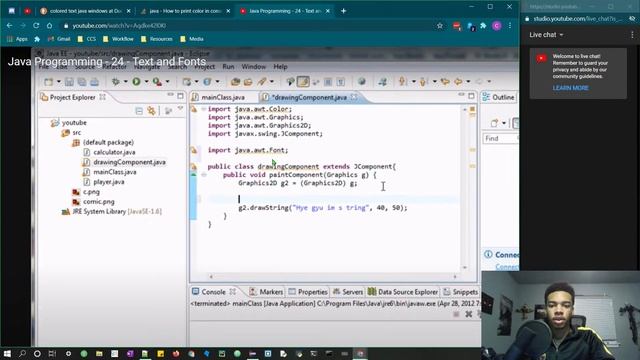Open the Live chat mode dropdown
640x360 pixels.
click(546, 35)
